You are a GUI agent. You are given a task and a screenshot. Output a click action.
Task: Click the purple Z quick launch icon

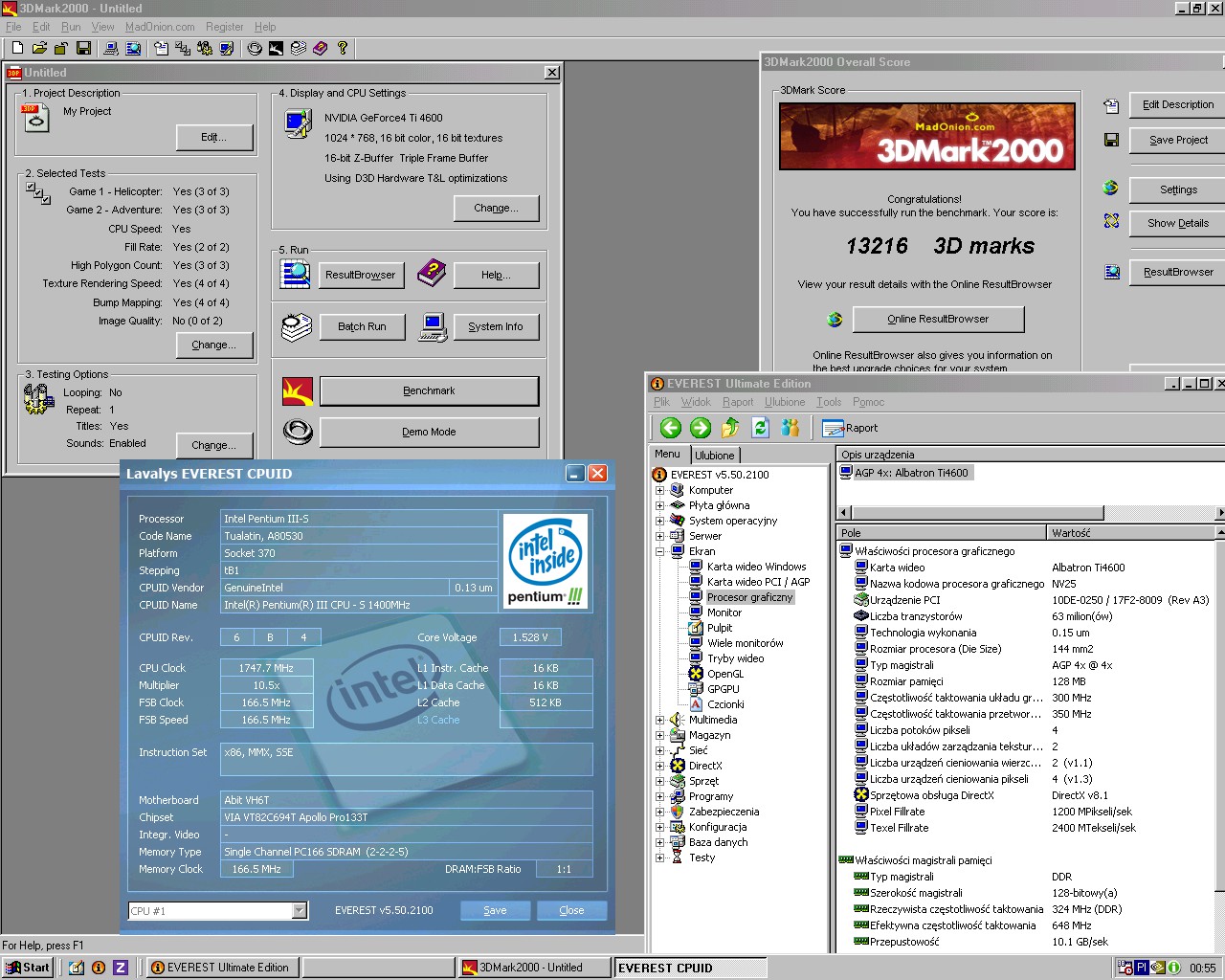click(121, 968)
